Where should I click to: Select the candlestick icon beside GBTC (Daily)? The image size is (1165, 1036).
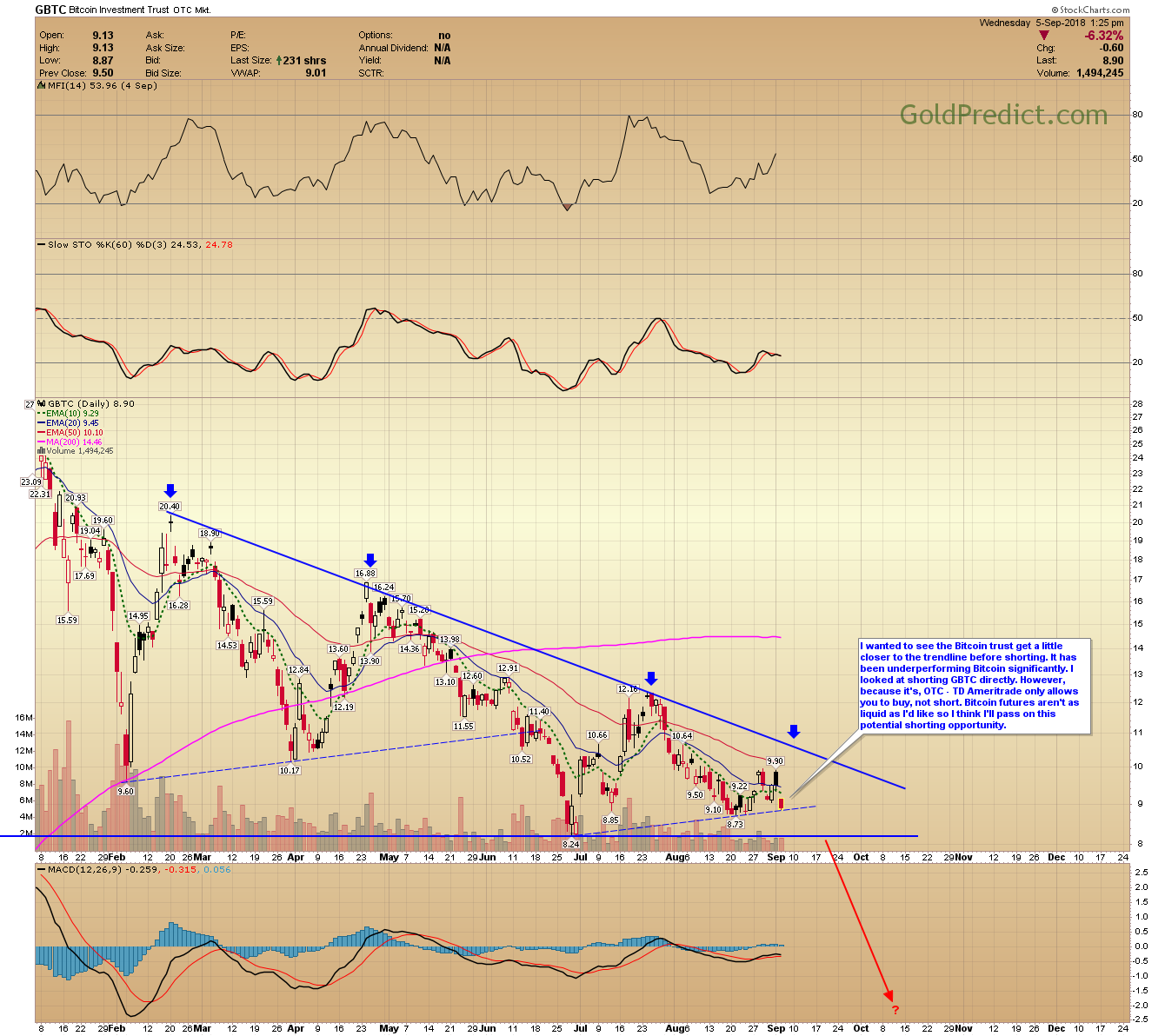point(42,404)
